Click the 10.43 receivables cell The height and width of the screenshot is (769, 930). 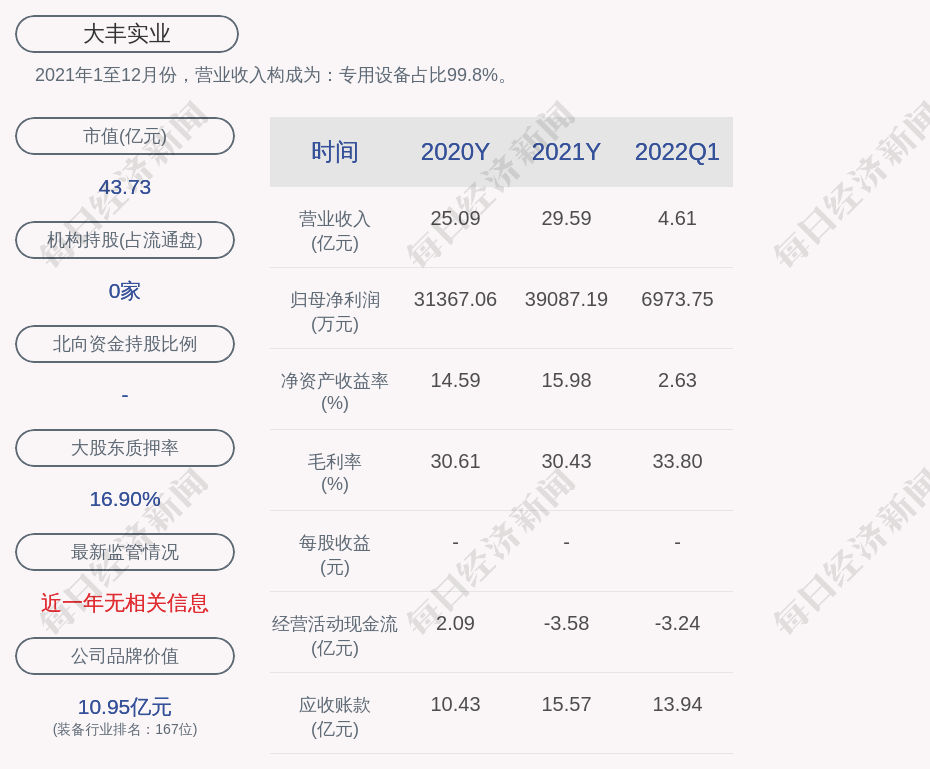pyautogui.click(x=455, y=704)
